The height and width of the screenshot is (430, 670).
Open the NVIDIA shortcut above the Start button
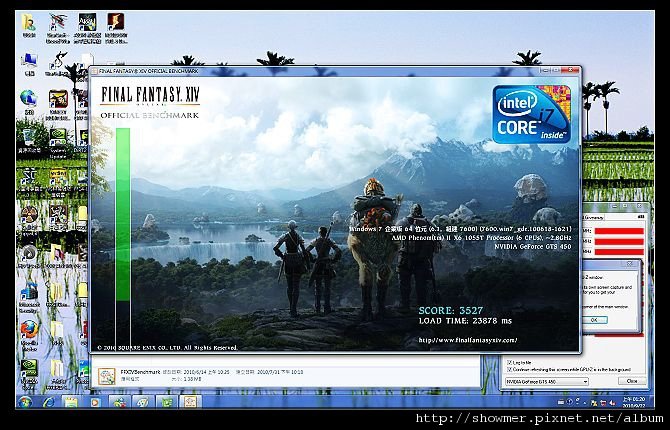[x=29, y=373]
